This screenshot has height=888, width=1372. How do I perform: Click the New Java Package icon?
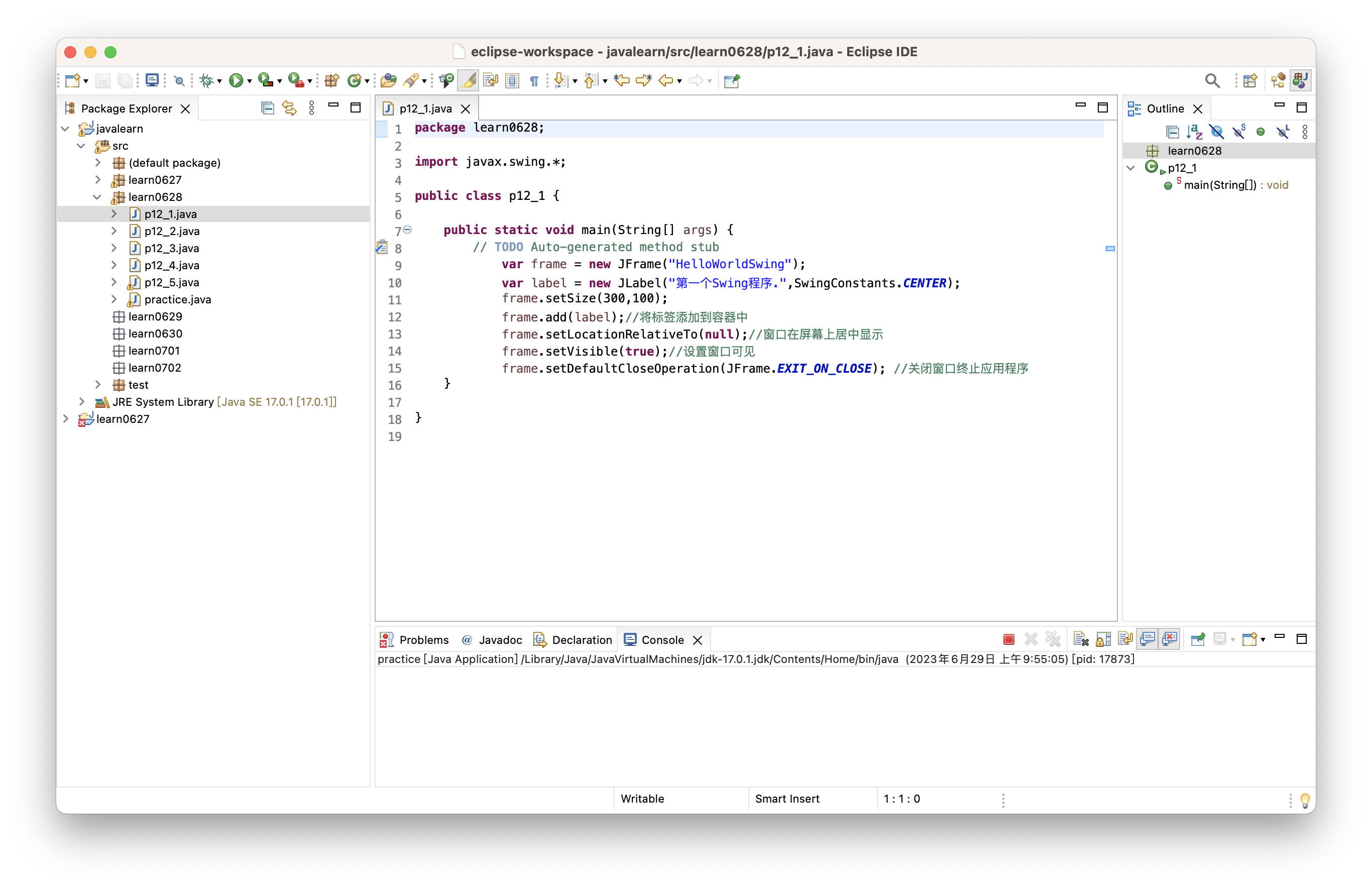tap(332, 81)
